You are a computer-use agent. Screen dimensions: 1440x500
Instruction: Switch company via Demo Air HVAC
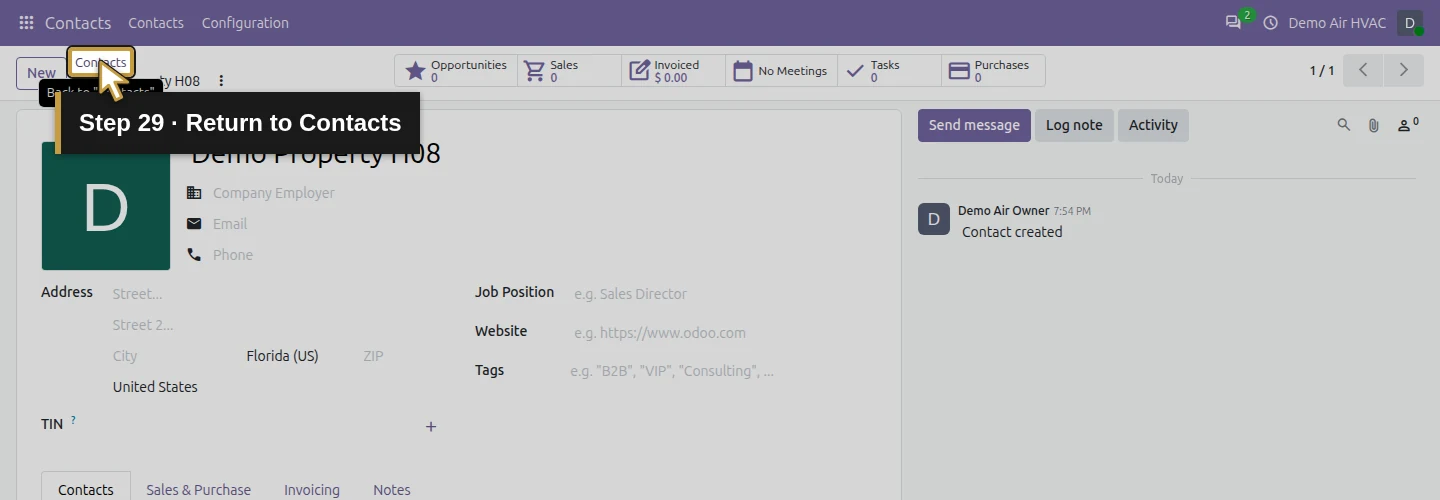point(1337,22)
